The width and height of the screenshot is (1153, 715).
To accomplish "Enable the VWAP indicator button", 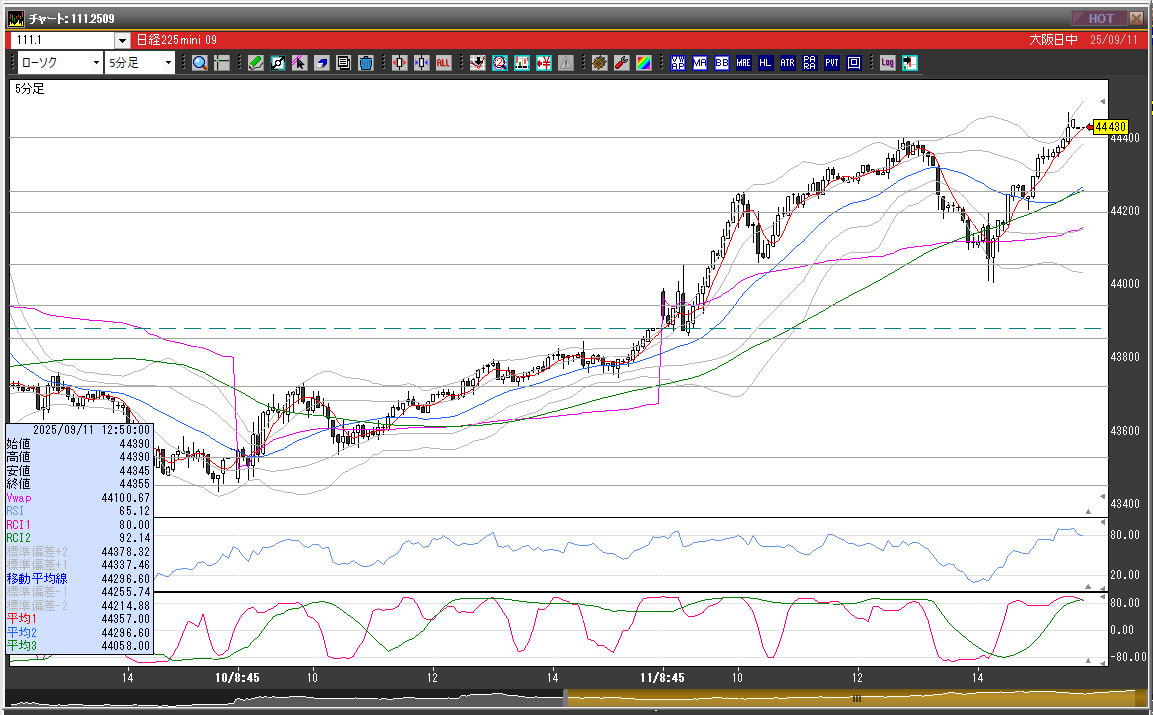I will tap(677, 63).
